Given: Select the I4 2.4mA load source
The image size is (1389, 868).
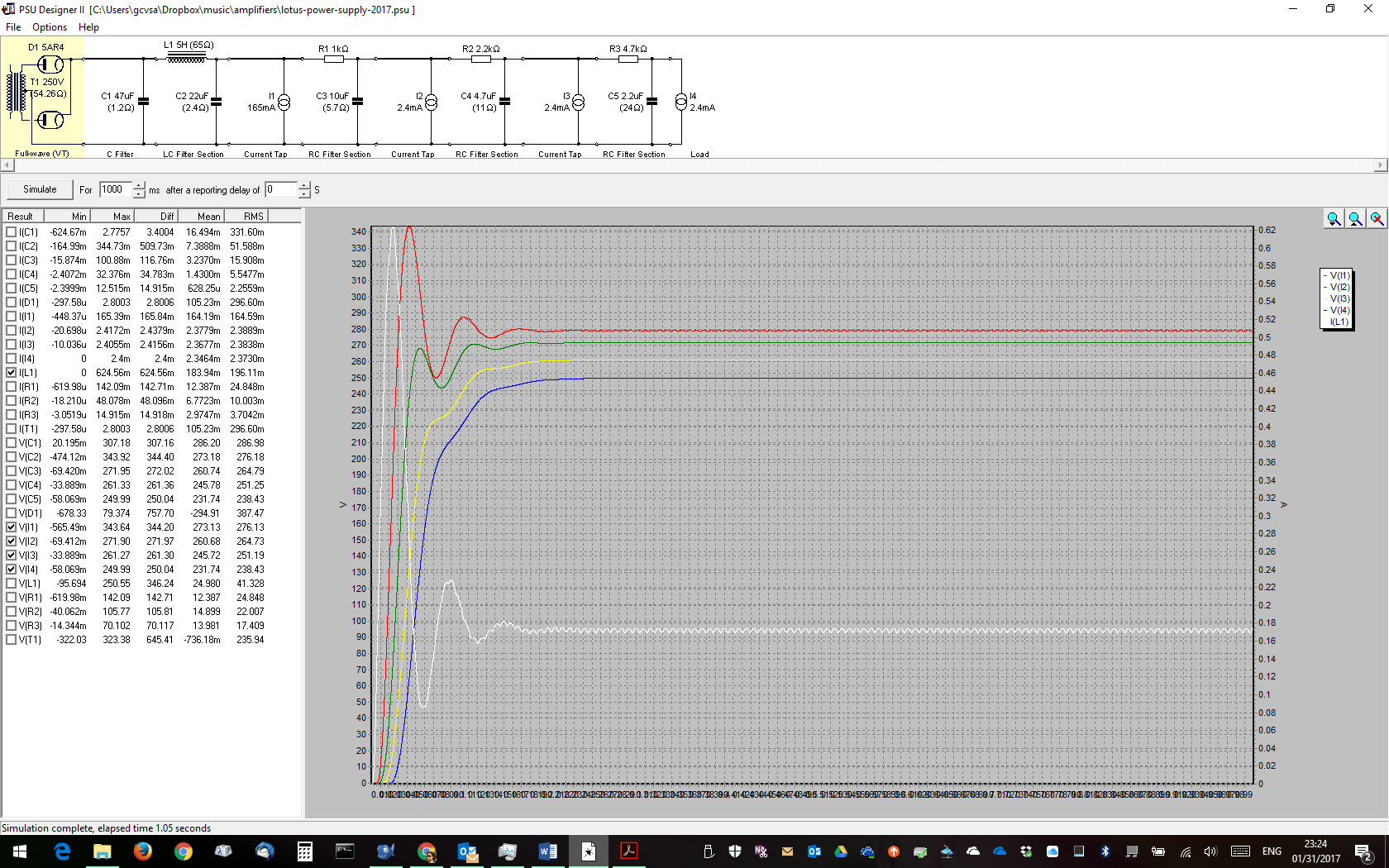Looking at the screenshot, I should (x=681, y=102).
